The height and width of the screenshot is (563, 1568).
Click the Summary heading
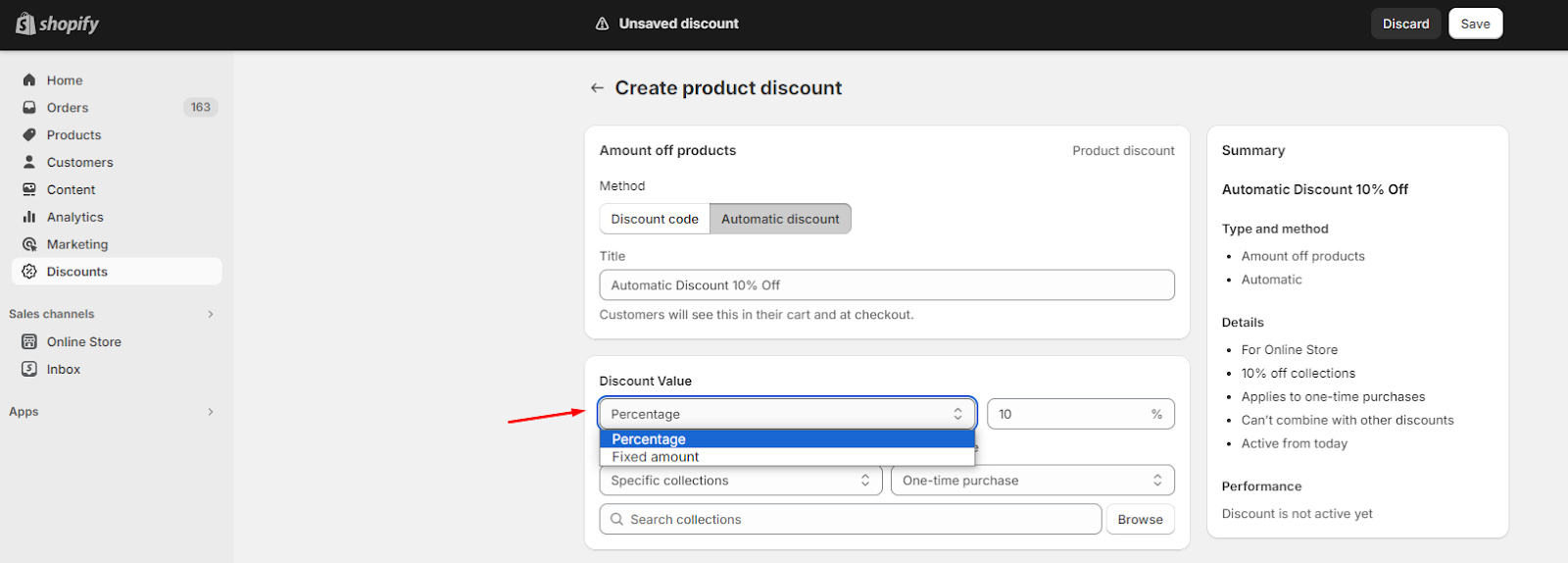tap(1253, 151)
